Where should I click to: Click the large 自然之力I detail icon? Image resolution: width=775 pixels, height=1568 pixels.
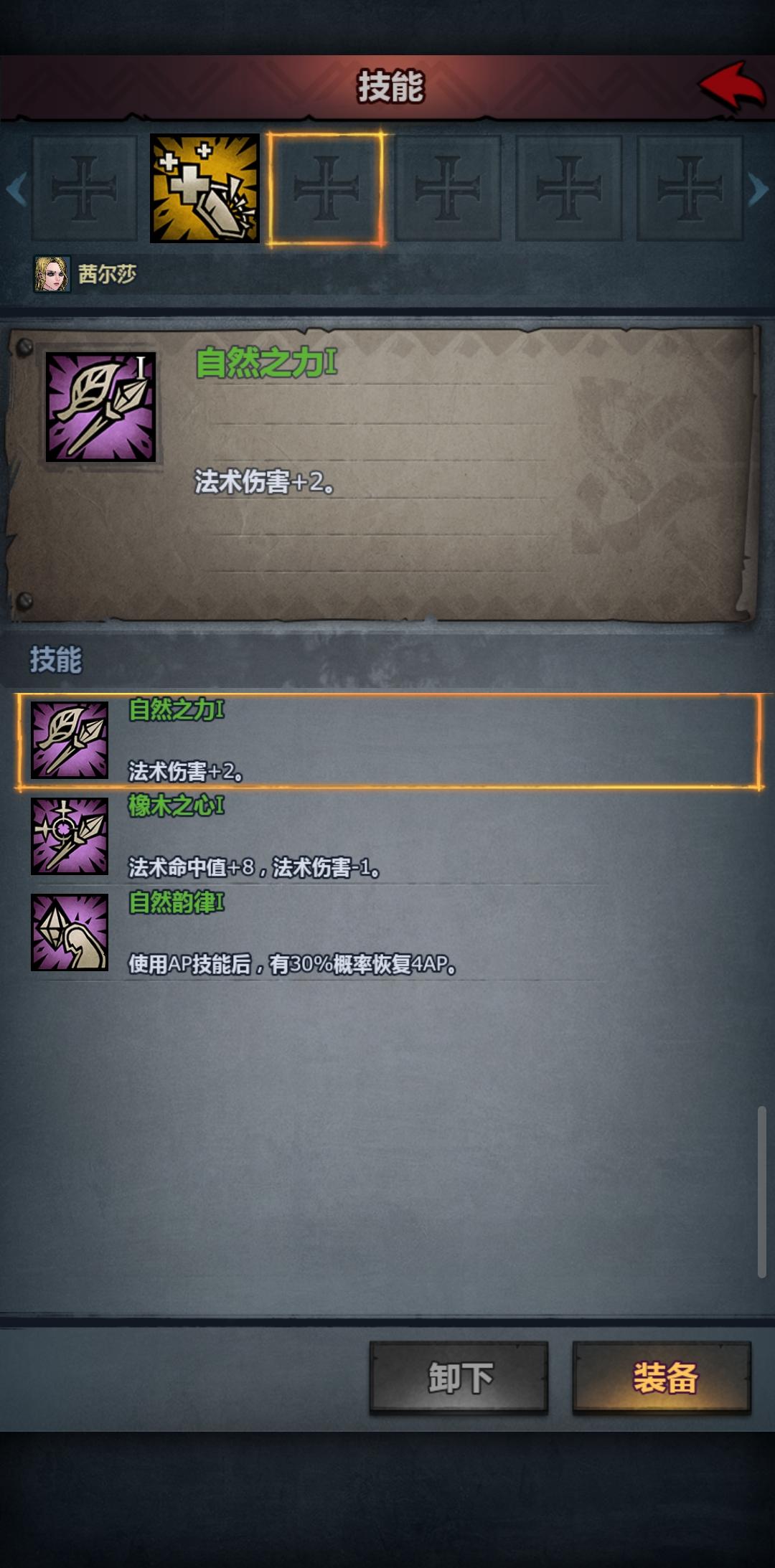[x=100, y=407]
